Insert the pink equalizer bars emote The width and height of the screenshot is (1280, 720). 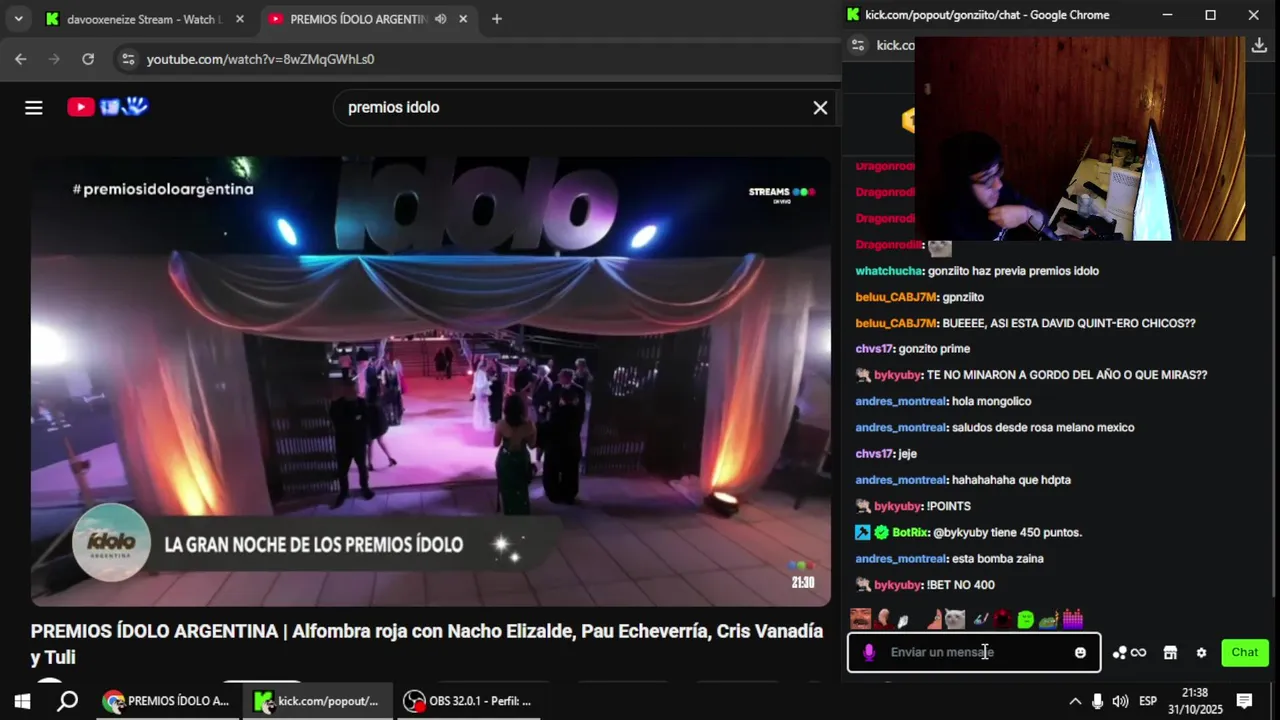(x=1072, y=619)
